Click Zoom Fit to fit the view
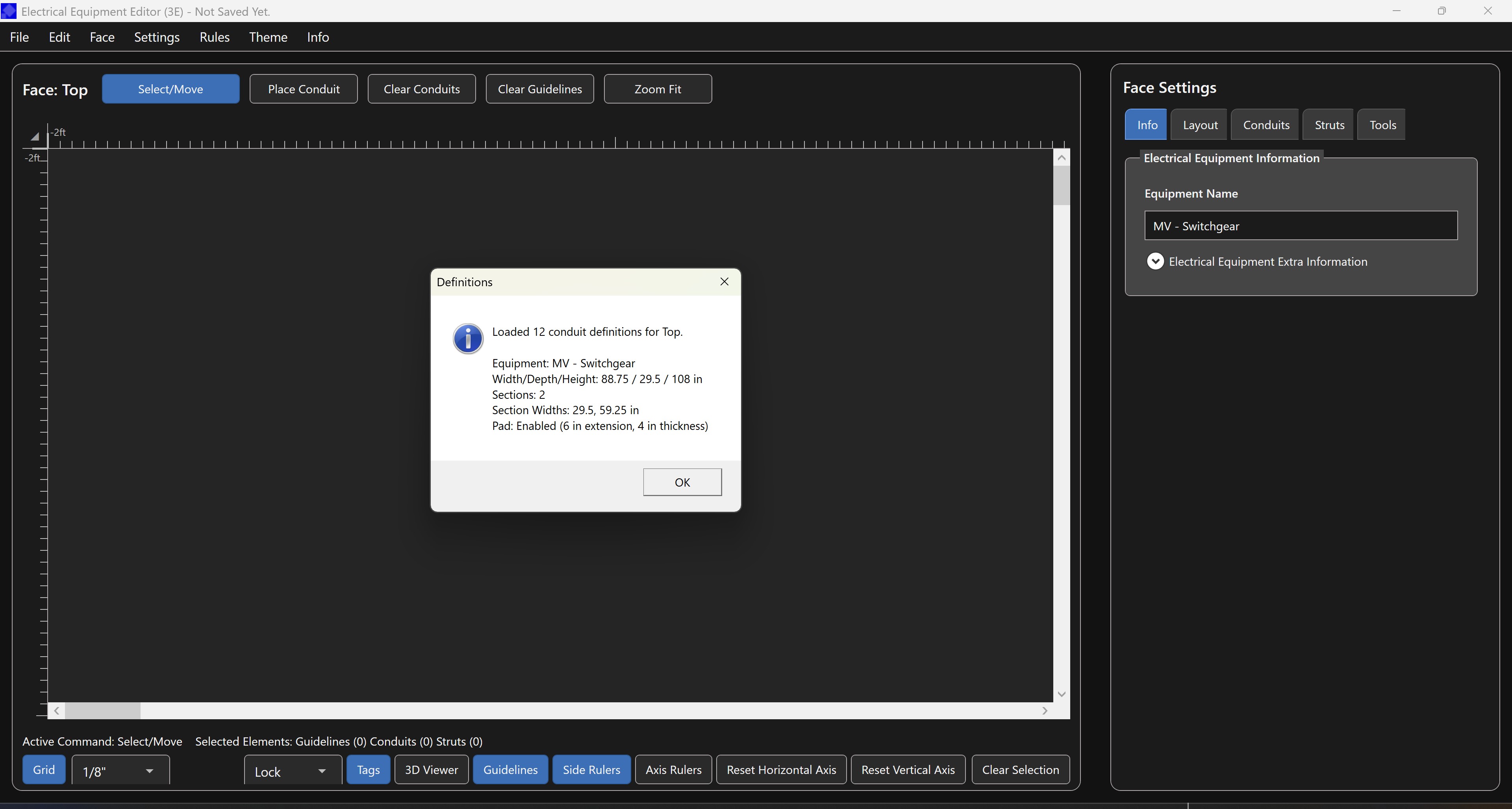 [658, 89]
